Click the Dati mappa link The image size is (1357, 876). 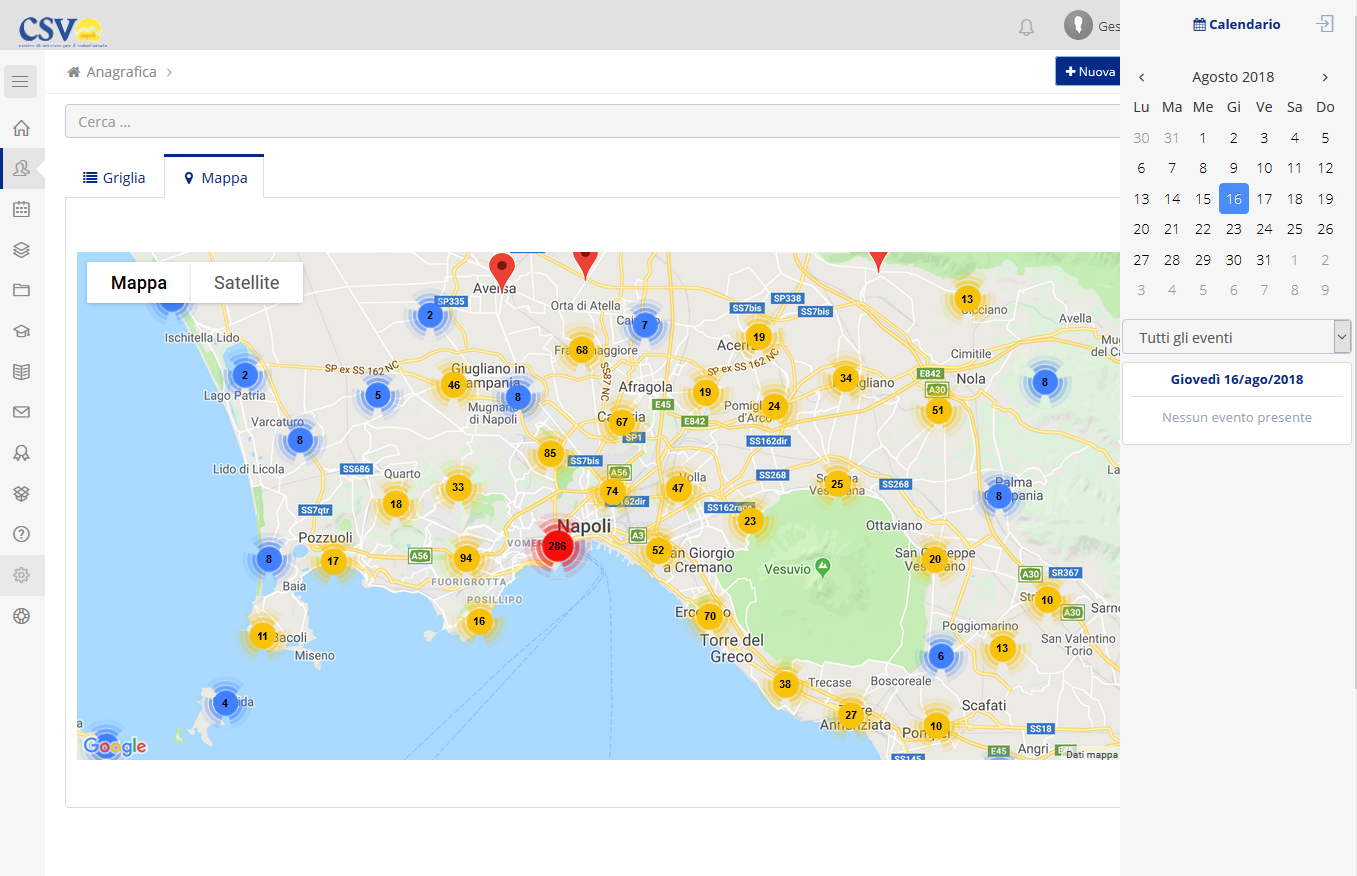click(1092, 755)
